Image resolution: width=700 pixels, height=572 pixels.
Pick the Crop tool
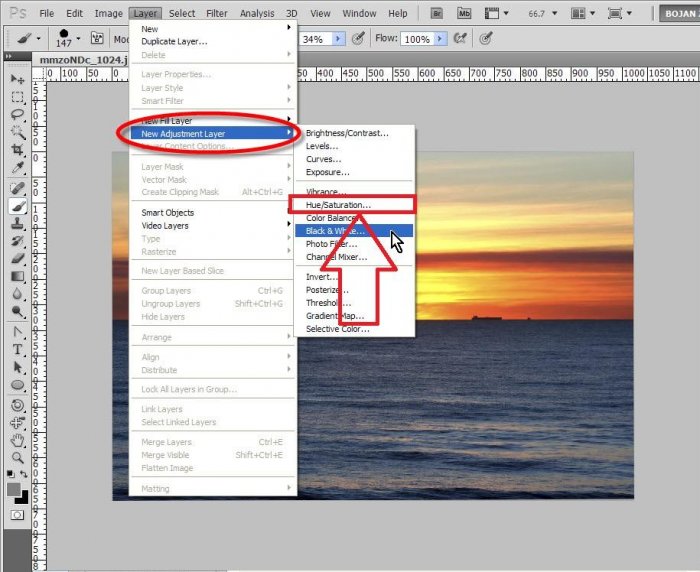(17, 150)
